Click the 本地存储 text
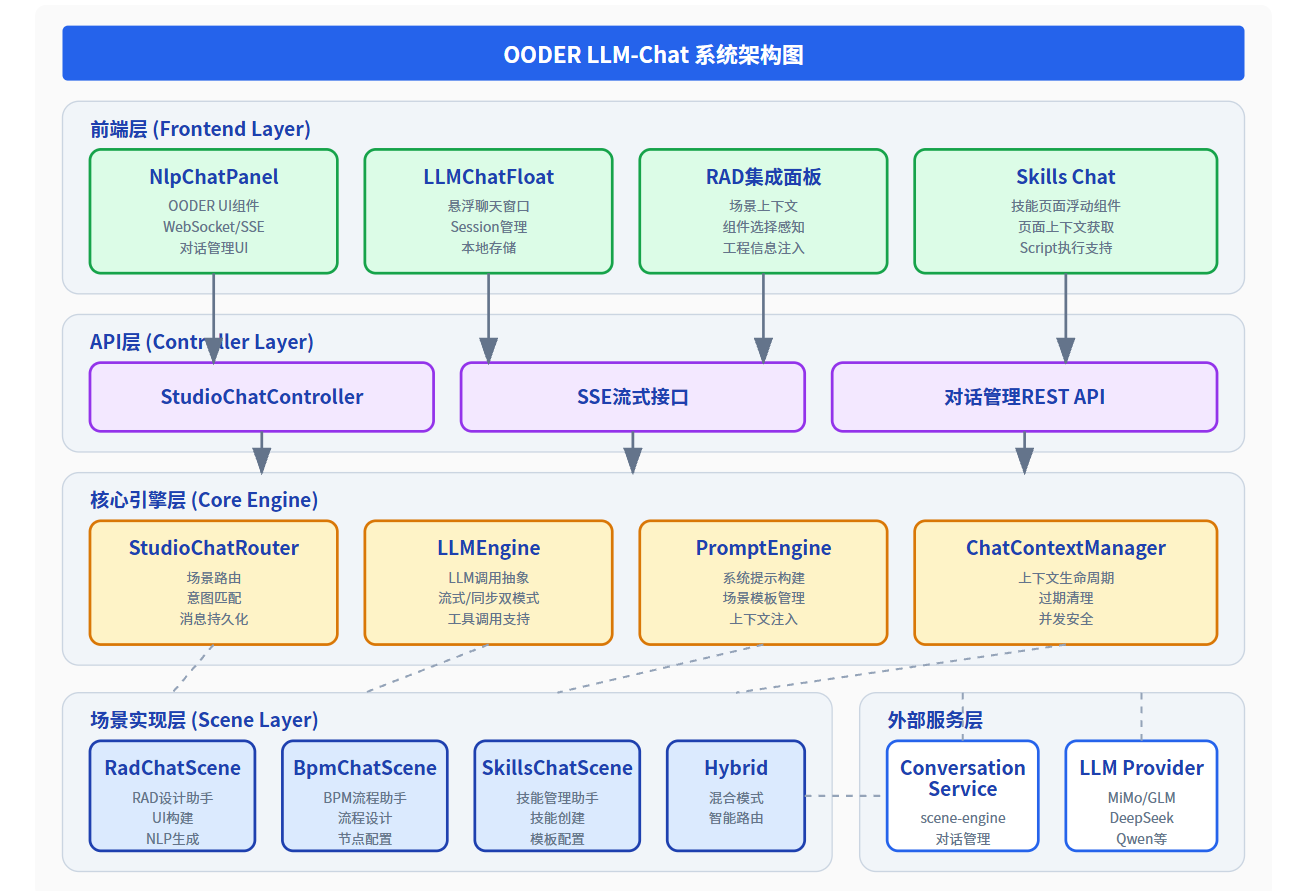The height and width of the screenshot is (891, 1301). click(489, 247)
